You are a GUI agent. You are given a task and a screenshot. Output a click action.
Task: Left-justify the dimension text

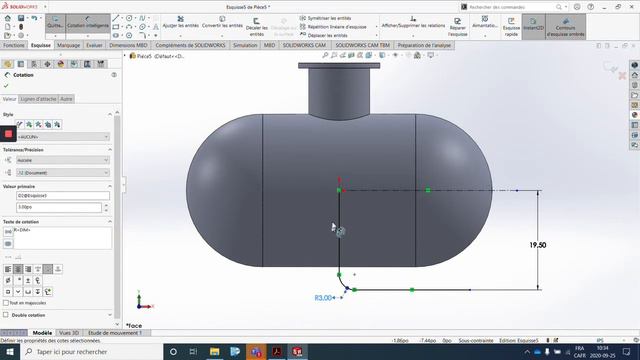8,269
